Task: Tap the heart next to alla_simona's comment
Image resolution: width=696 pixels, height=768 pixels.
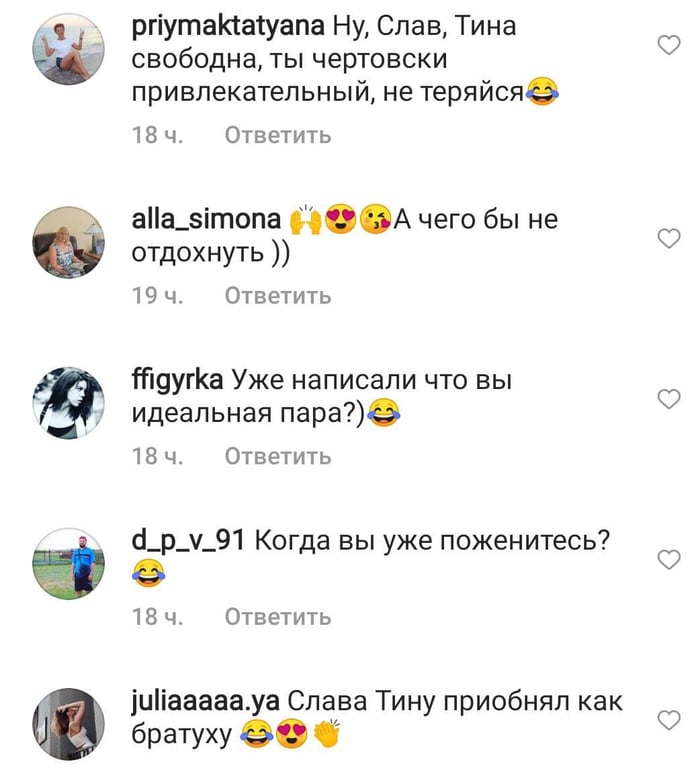Action: click(669, 239)
